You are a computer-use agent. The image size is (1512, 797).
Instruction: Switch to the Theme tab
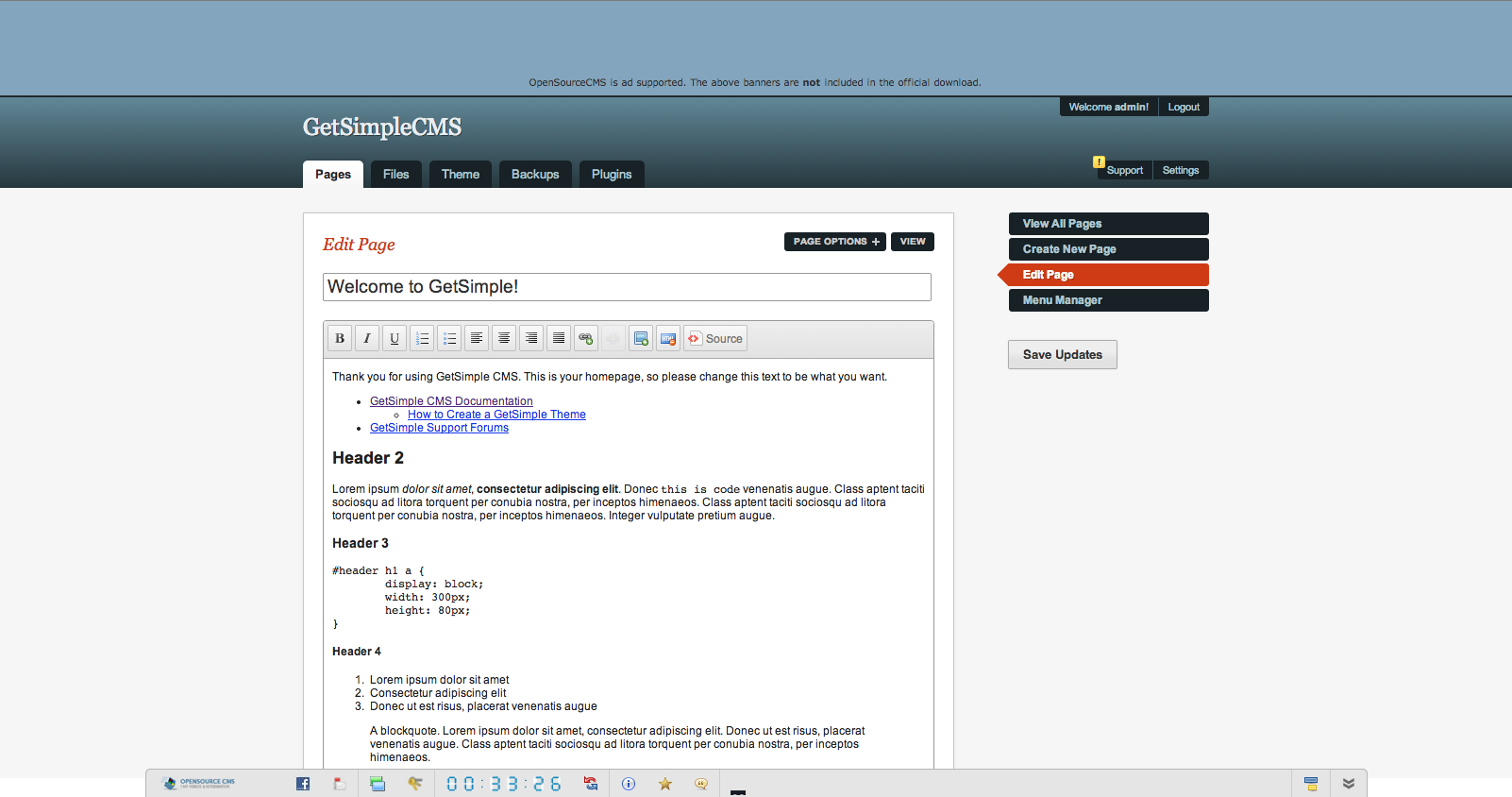click(x=461, y=174)
